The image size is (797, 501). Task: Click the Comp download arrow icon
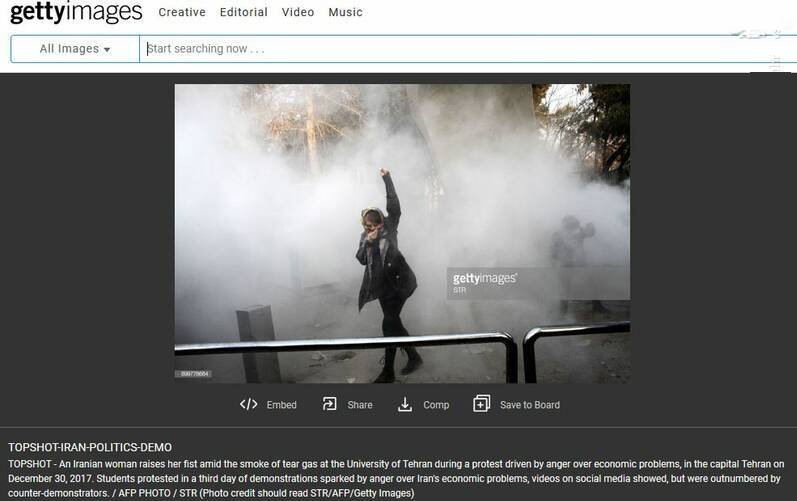pyautogui.click(x=405, y=404)
